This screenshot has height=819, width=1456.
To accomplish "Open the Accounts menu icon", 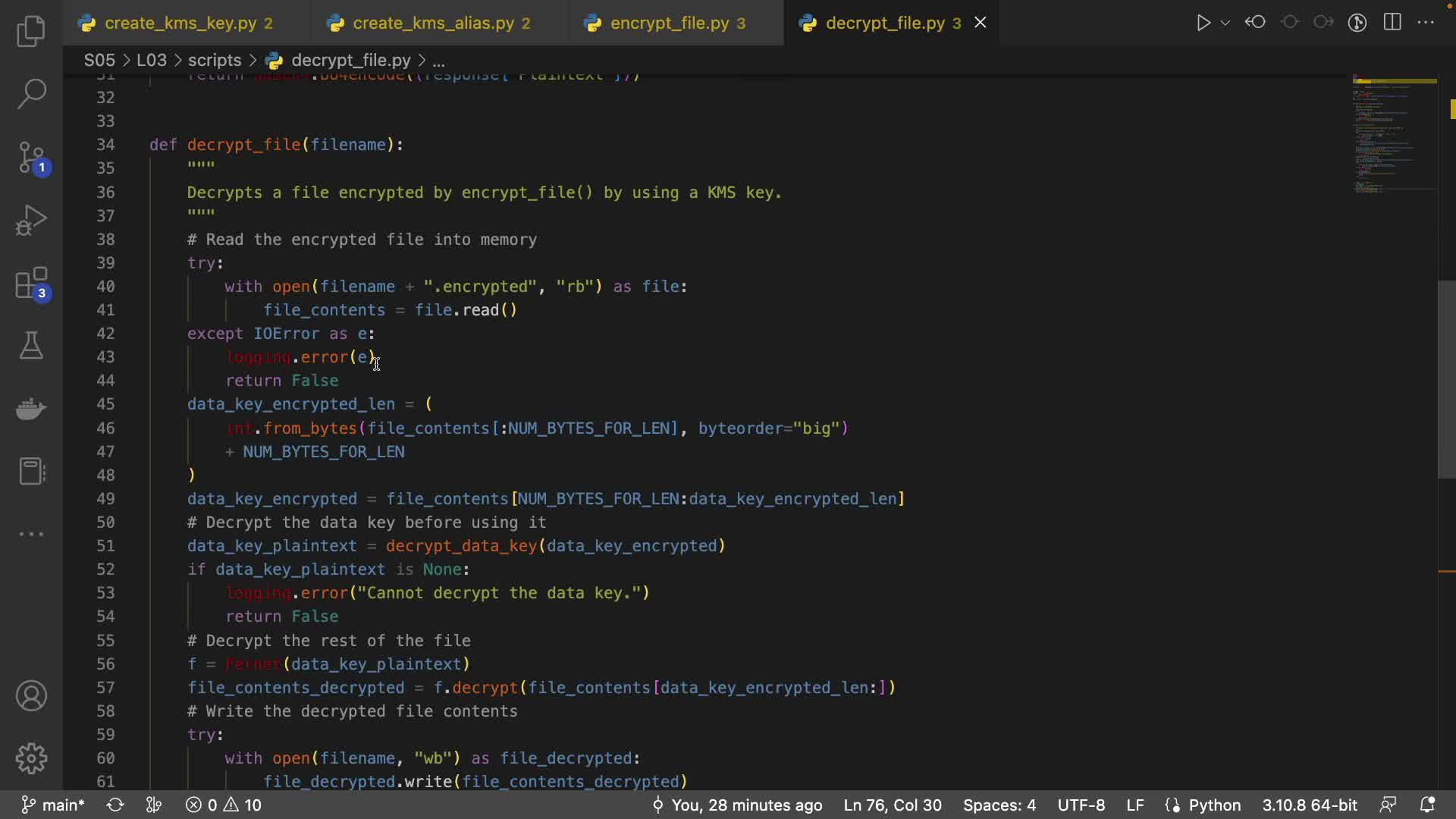I will (31, 696).
